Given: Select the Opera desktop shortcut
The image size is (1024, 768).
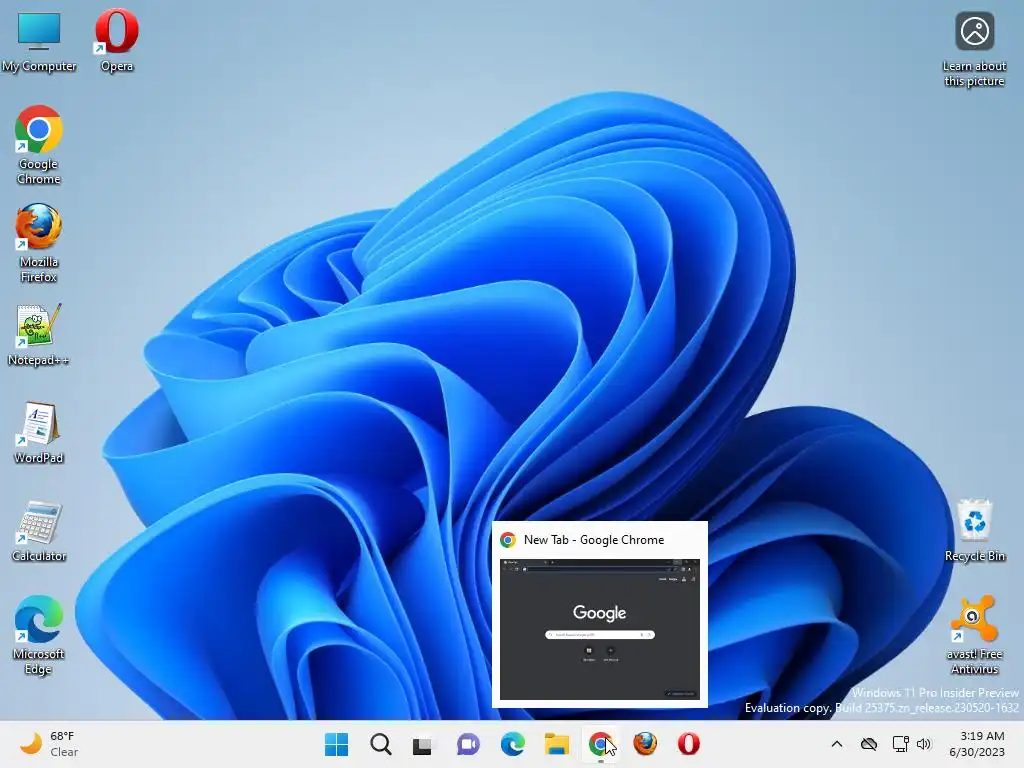Looking at the screenshot, I should point(117,40).
